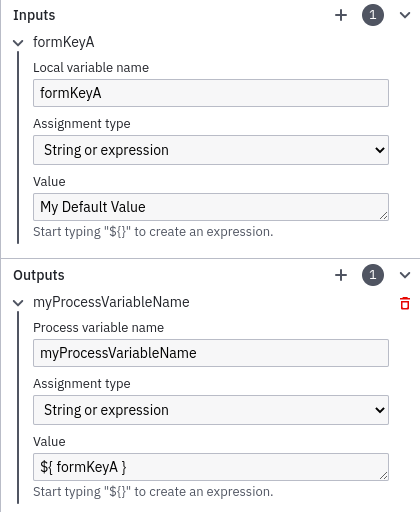Click the Outputs count badge
The image size is (420, 512).
[373, 275]
